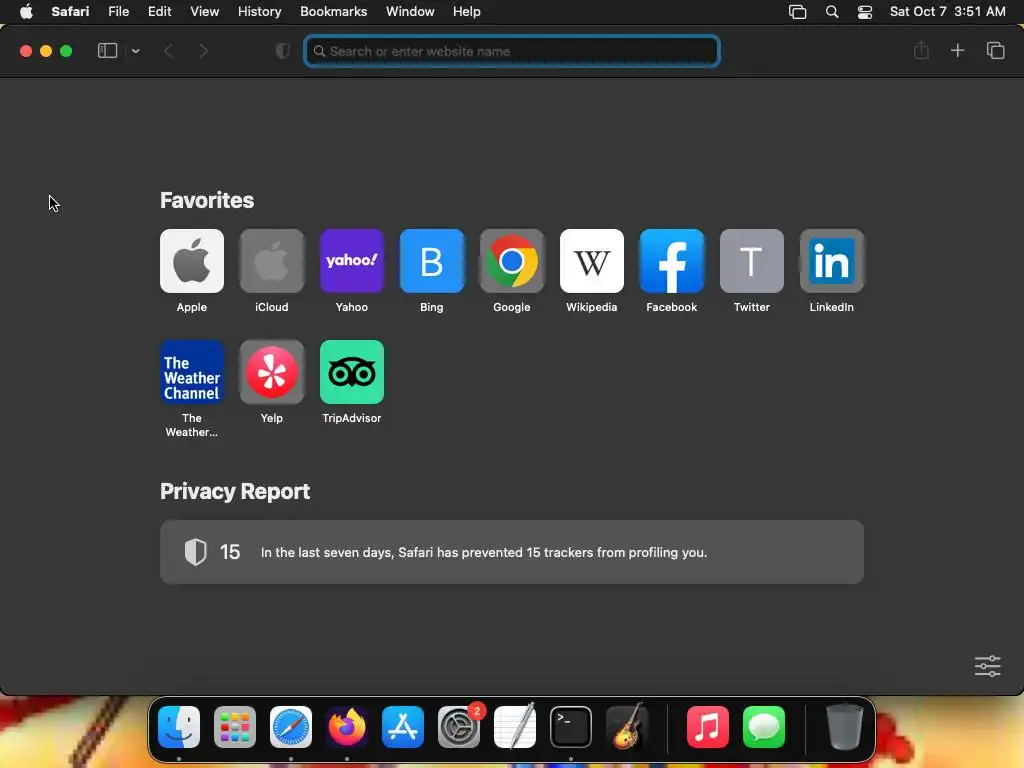Open the privacy report shield in toolbar

[x=283, y=51]
